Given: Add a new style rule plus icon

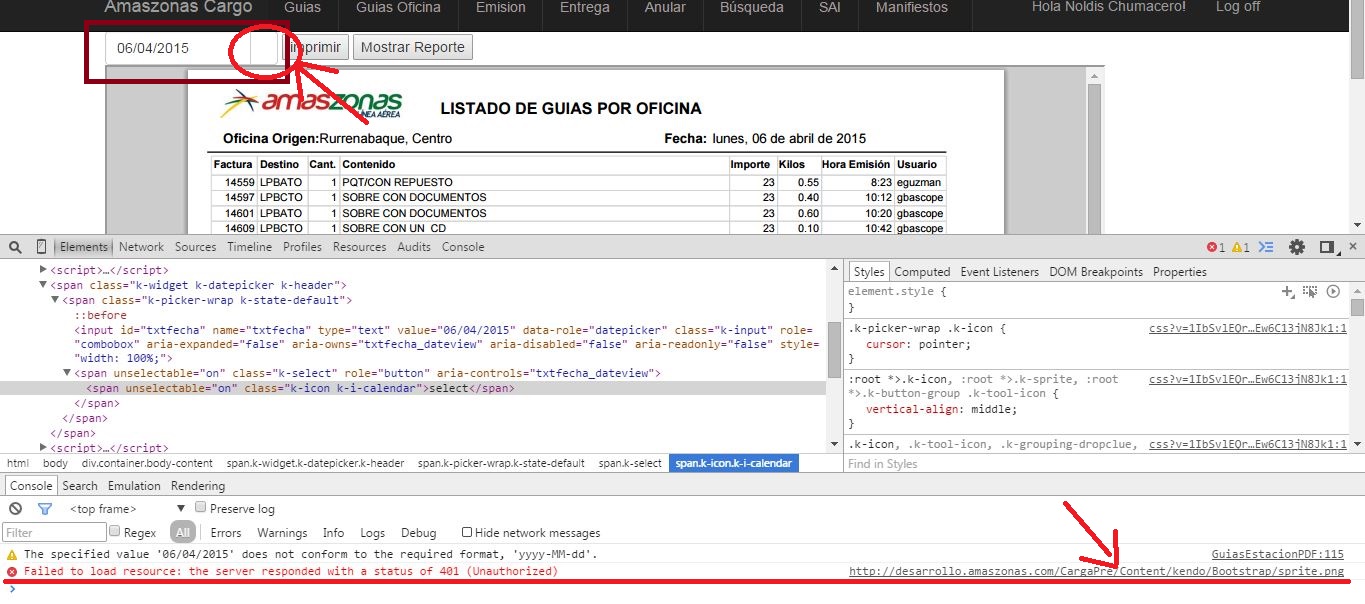Looking at the screenshot, I should coord(1288,292).
